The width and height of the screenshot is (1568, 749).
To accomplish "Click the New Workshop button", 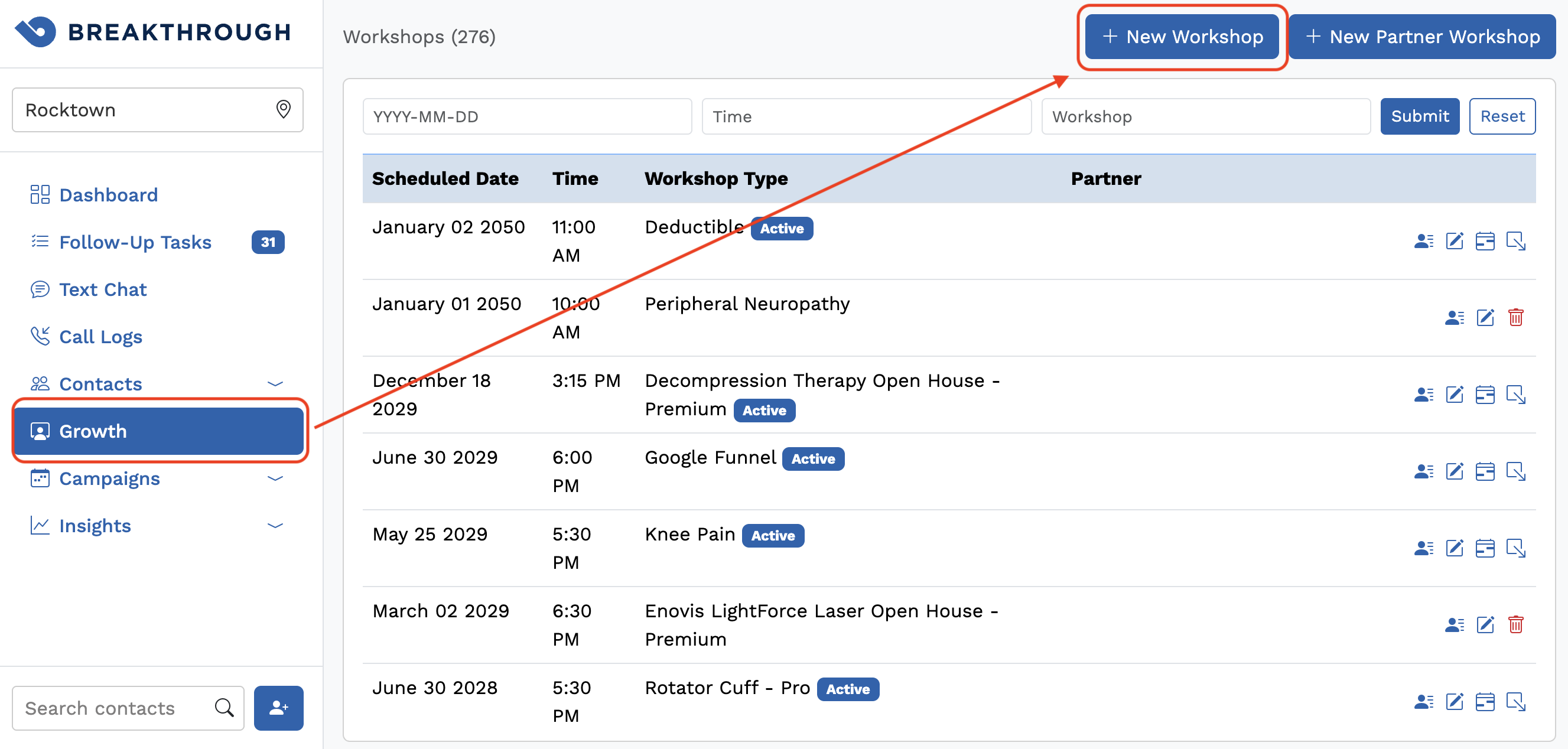I will tap(1182, 37).
